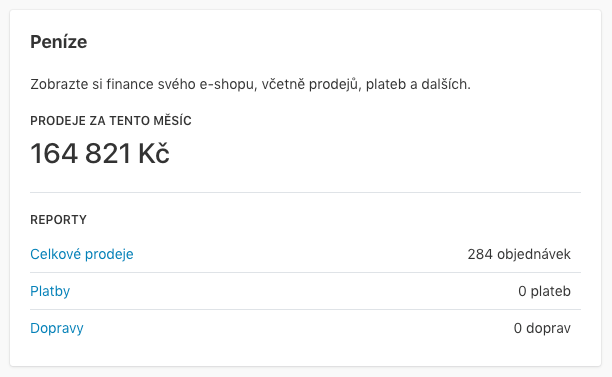612x377 pixels.
Task: Open the Celkové prodeje report link
Action: point(82,254)
